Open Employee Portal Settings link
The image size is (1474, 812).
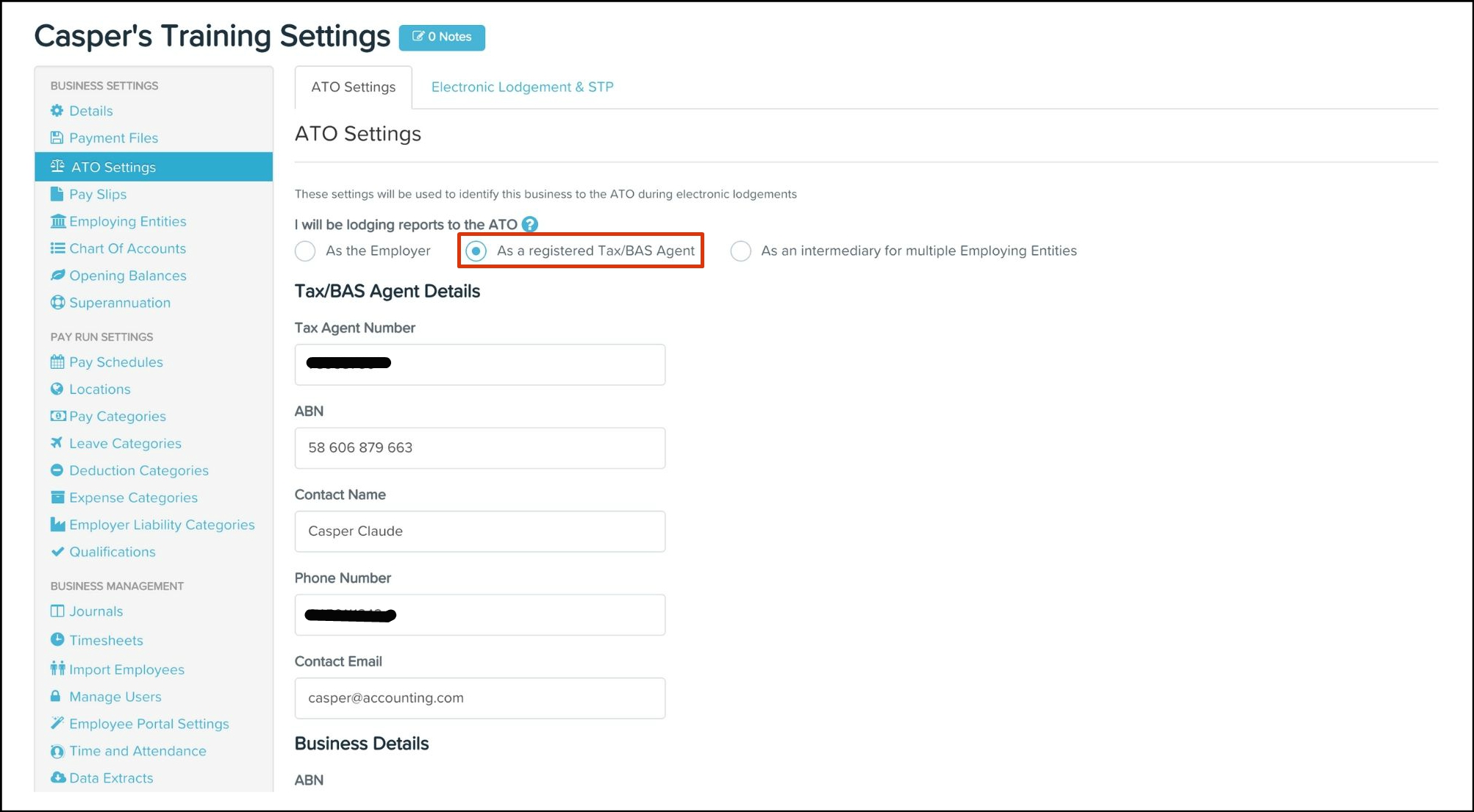tap(149, 724)
